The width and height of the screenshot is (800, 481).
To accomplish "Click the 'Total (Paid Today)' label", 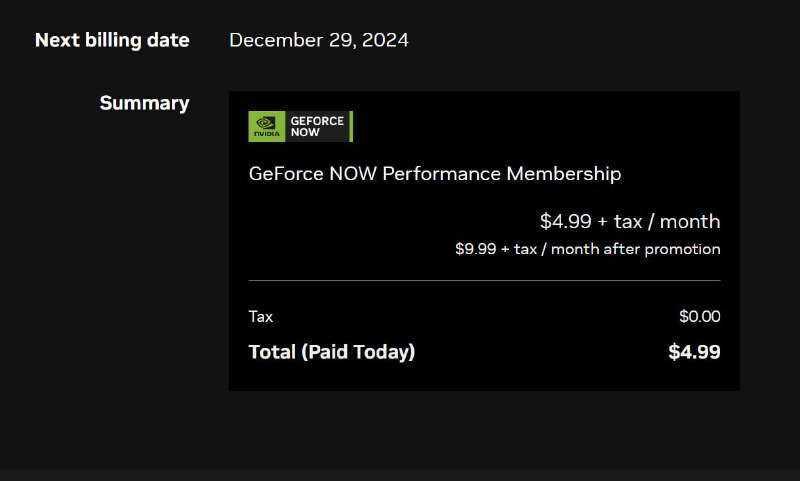I will (332, 352).
